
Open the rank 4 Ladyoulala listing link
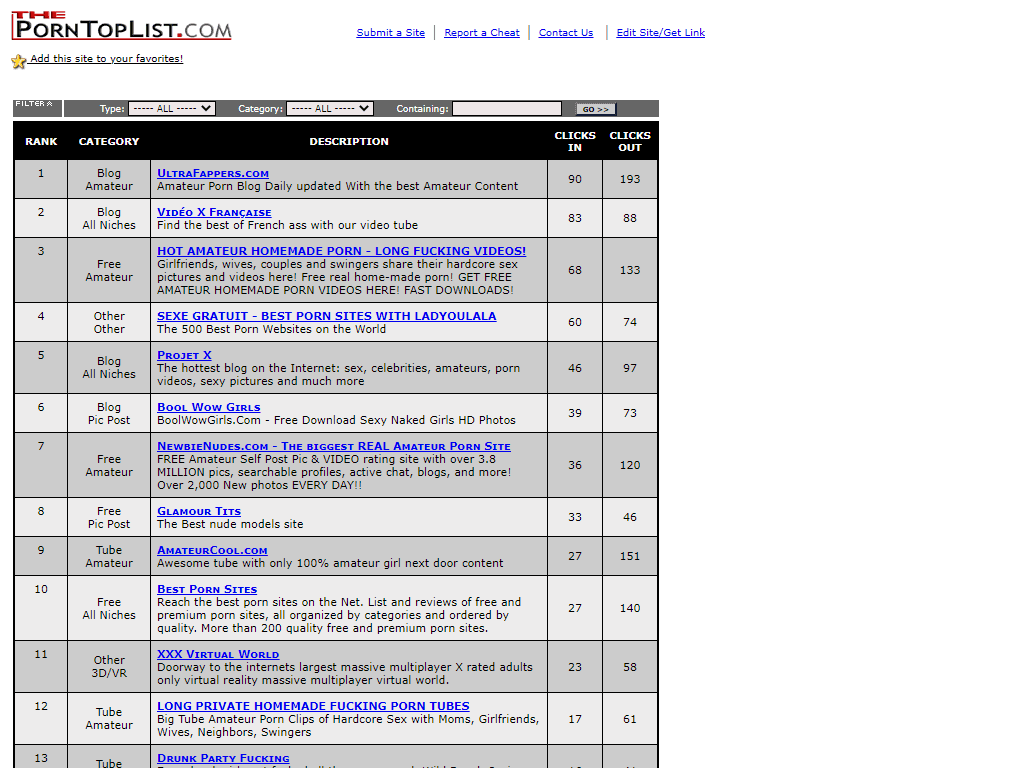point(326,316)
